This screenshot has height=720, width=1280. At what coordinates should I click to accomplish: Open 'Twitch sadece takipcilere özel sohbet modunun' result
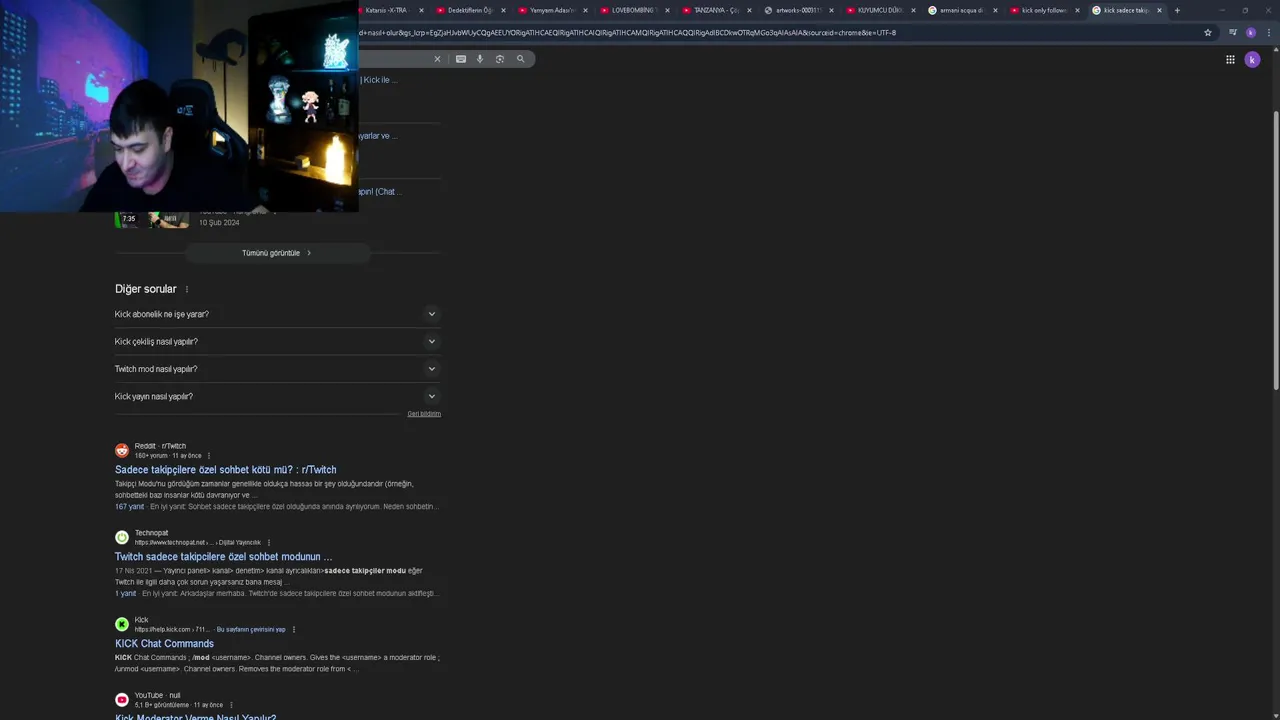(x=223, y=557)
